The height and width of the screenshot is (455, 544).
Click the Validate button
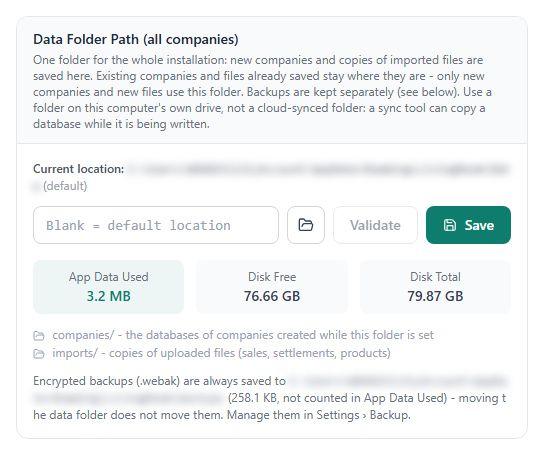[x=375, y=225]
